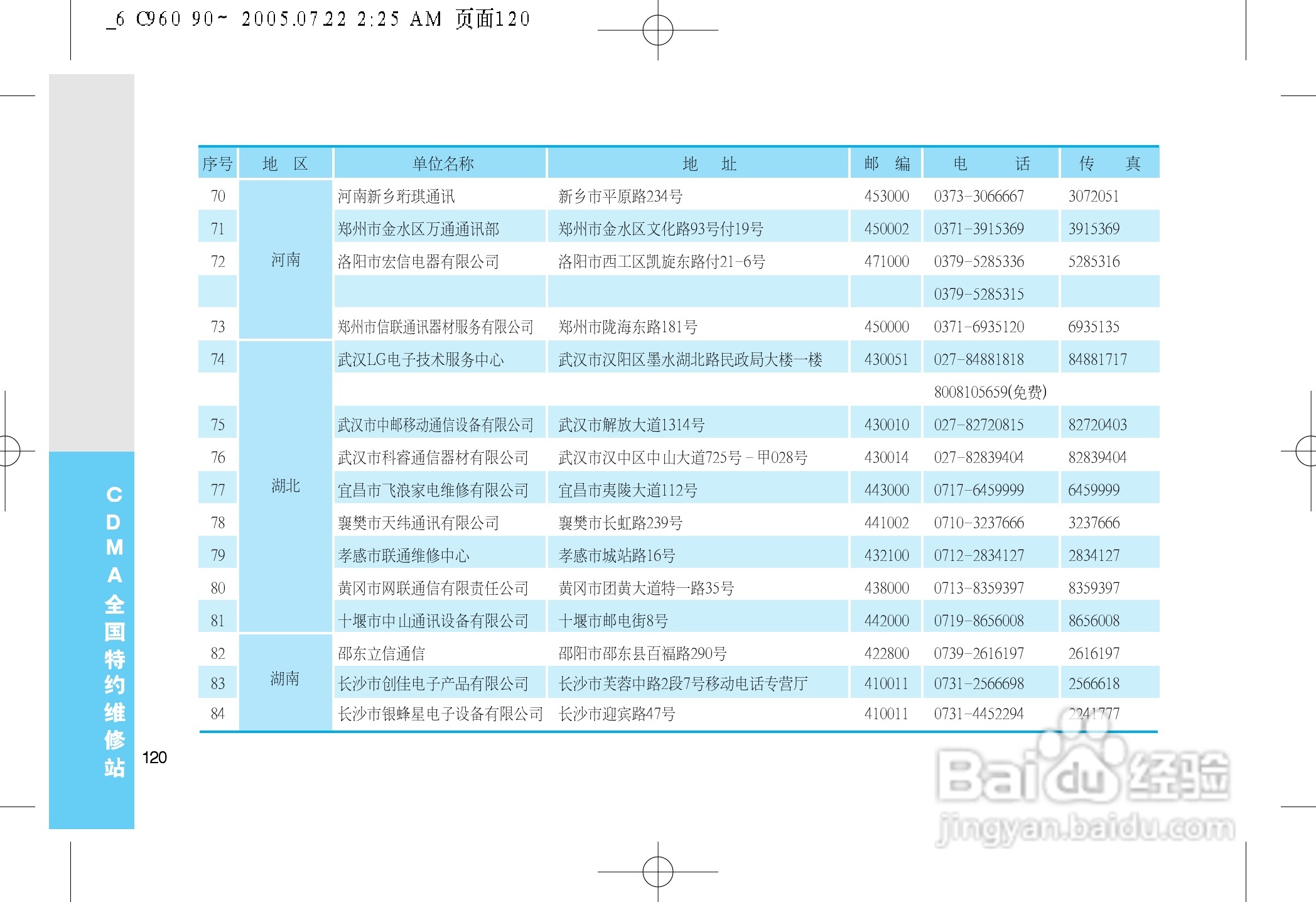
Task: Select the 单位名称 column header
Action: 442,164
